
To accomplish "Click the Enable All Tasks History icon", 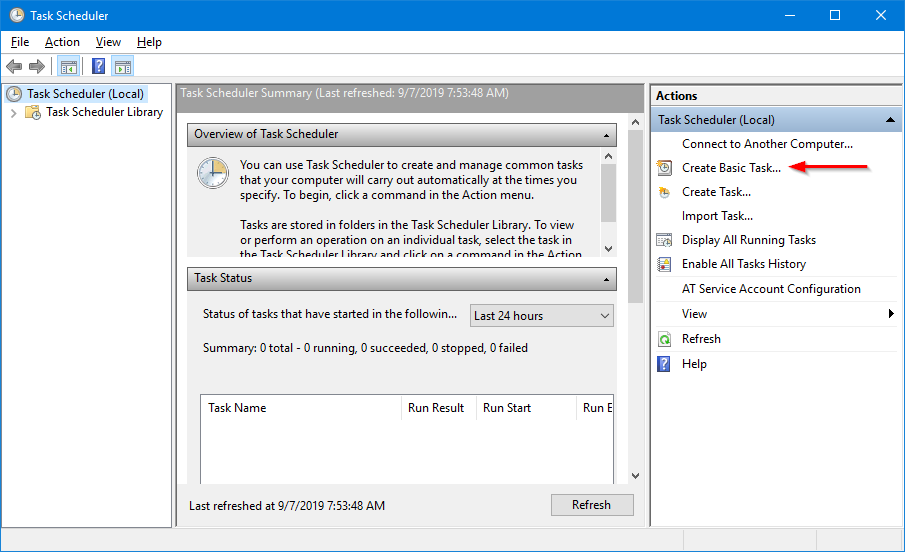I will (x=664, y=264).
